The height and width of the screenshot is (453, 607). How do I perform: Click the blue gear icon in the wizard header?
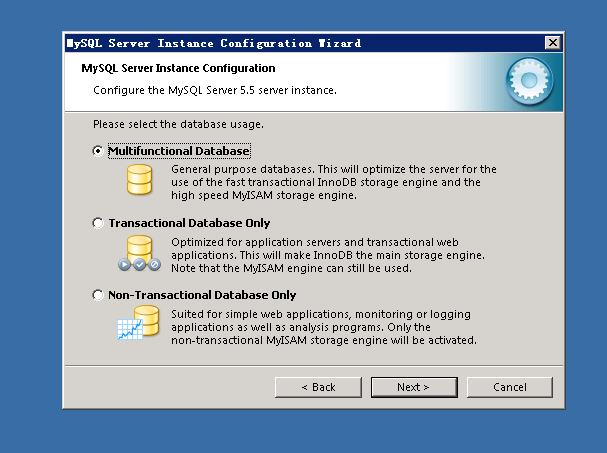click(x=529, y=81)
